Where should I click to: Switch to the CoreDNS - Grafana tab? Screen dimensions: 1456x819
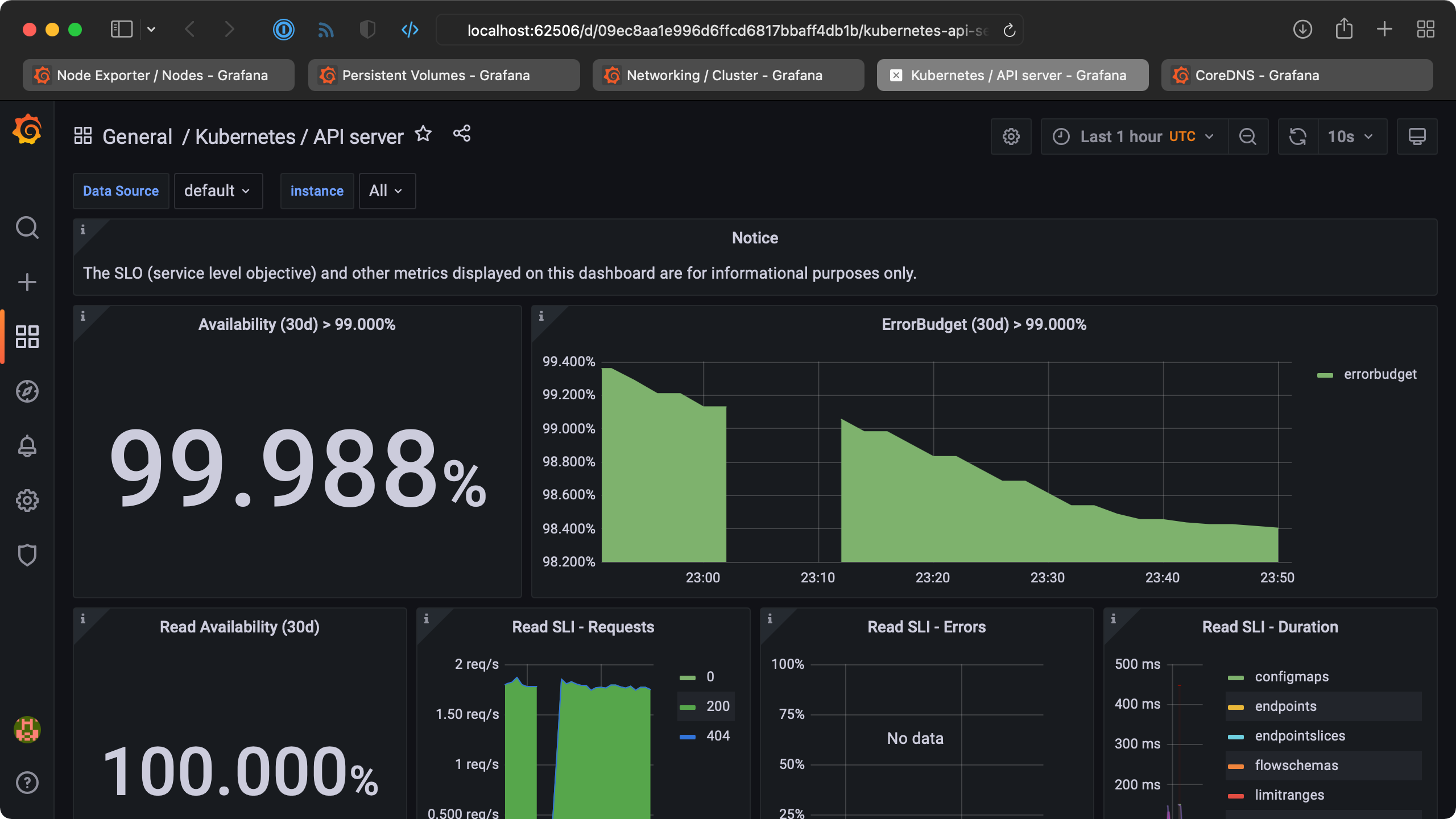[1297, 75]
